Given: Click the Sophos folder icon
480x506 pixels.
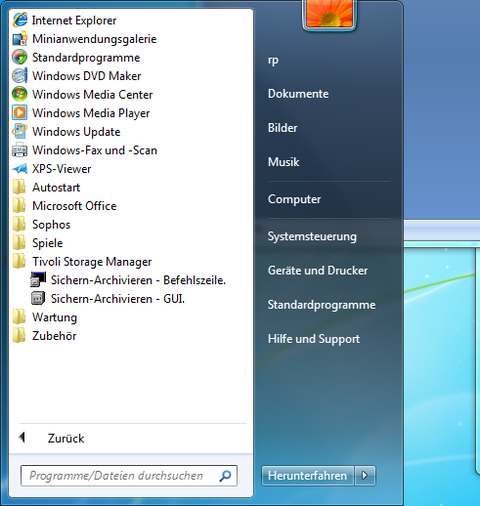Looking at the screenshot, I should [x=19, y=224].
